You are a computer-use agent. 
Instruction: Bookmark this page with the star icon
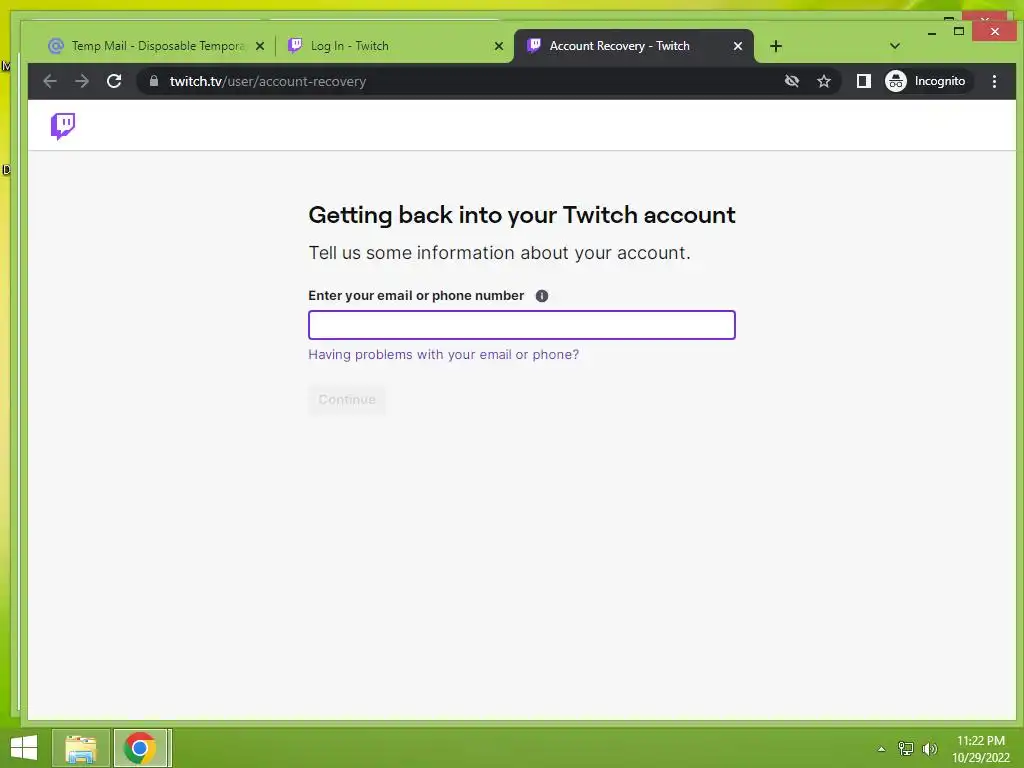[824, 81]
